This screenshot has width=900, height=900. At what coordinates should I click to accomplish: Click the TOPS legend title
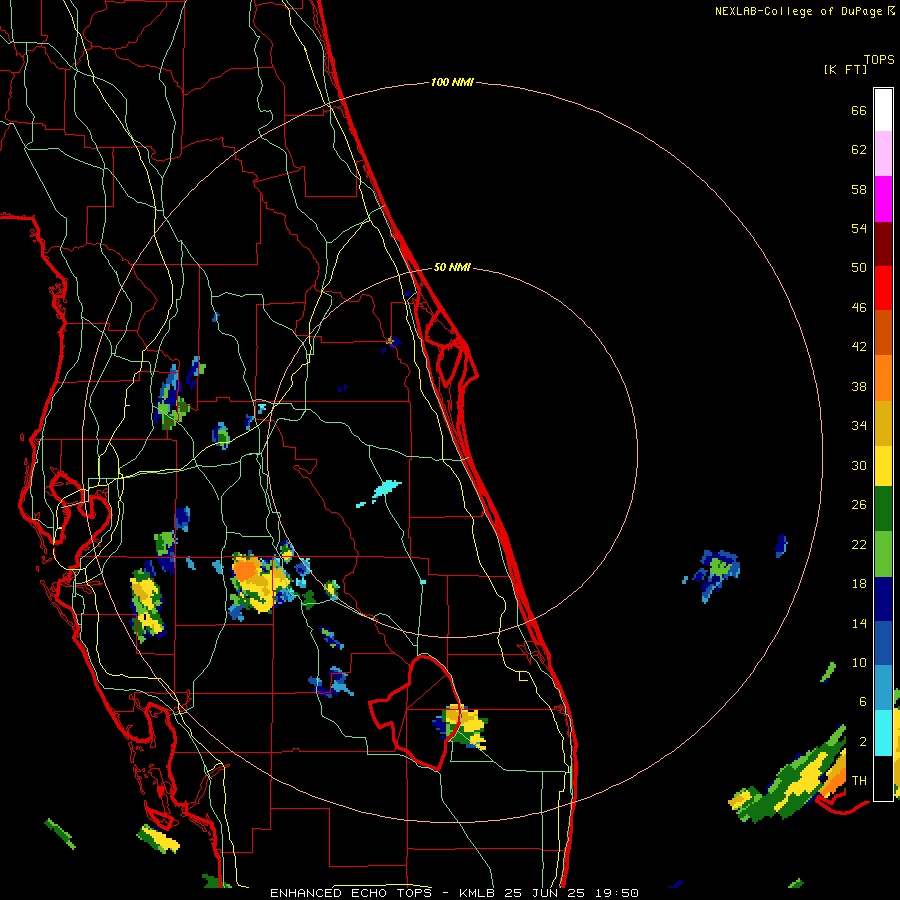point(879,59)
